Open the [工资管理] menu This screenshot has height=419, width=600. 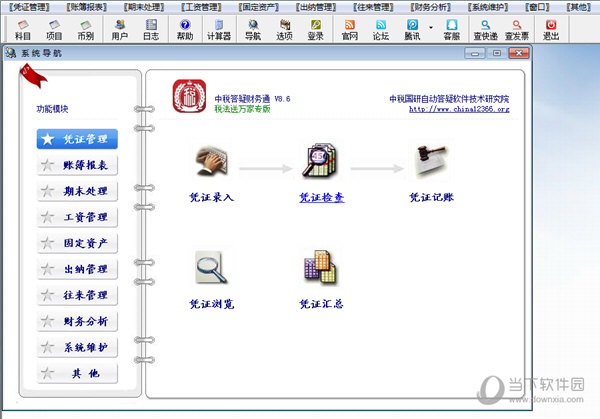click(201, 7)
